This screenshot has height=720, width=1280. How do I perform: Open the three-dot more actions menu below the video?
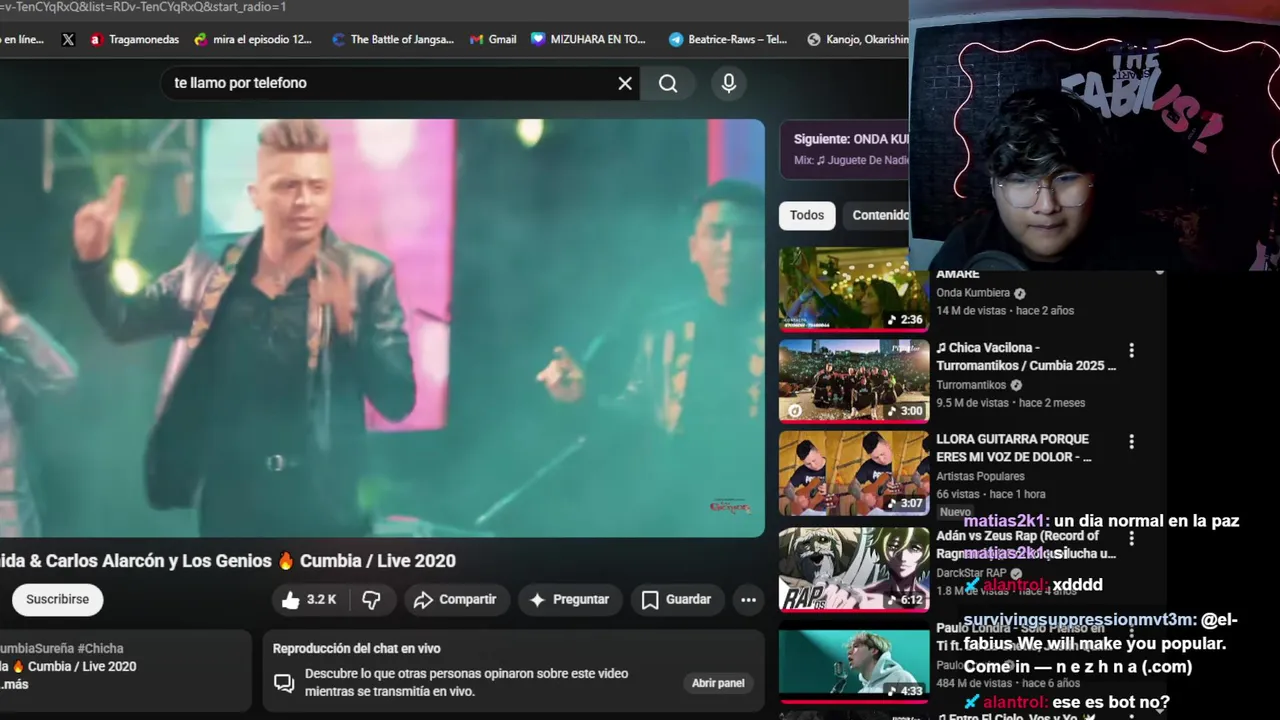(748, 599)
